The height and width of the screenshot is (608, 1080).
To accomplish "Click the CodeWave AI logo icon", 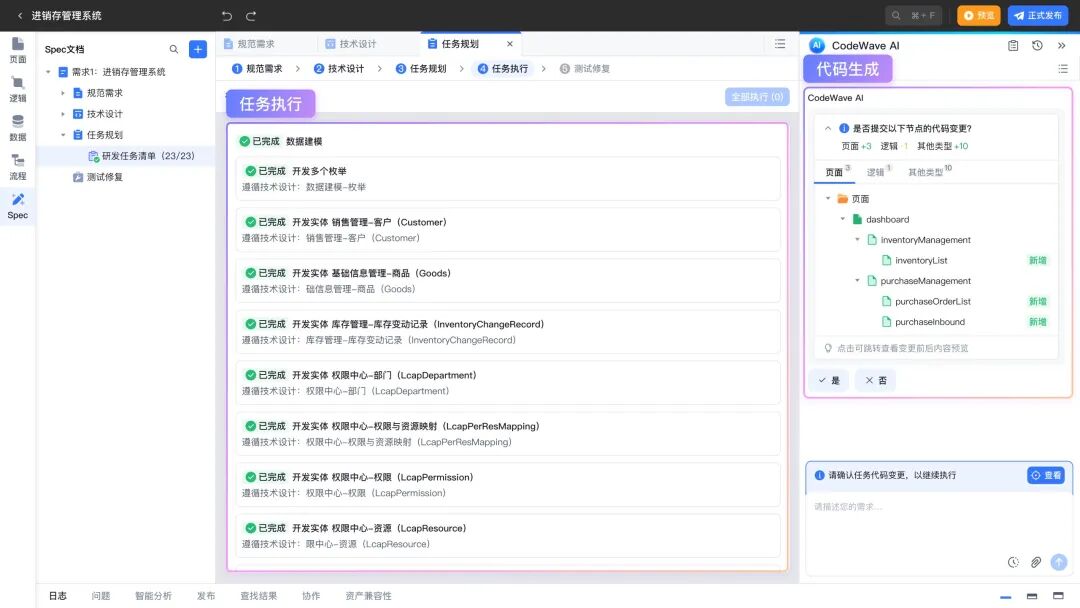I will click(817, 45).
